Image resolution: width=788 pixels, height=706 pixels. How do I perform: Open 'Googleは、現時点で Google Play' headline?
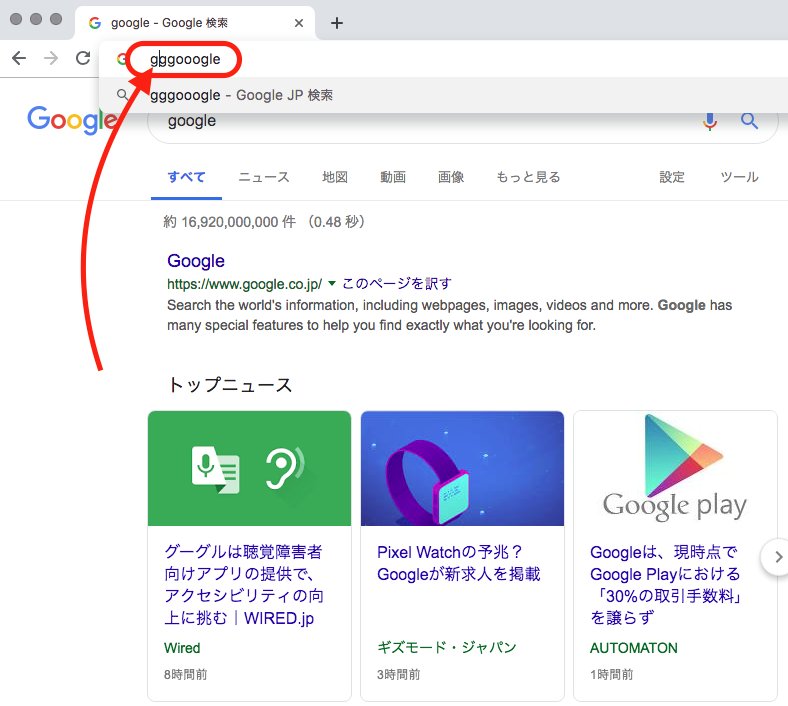click(x=665, y=584)
